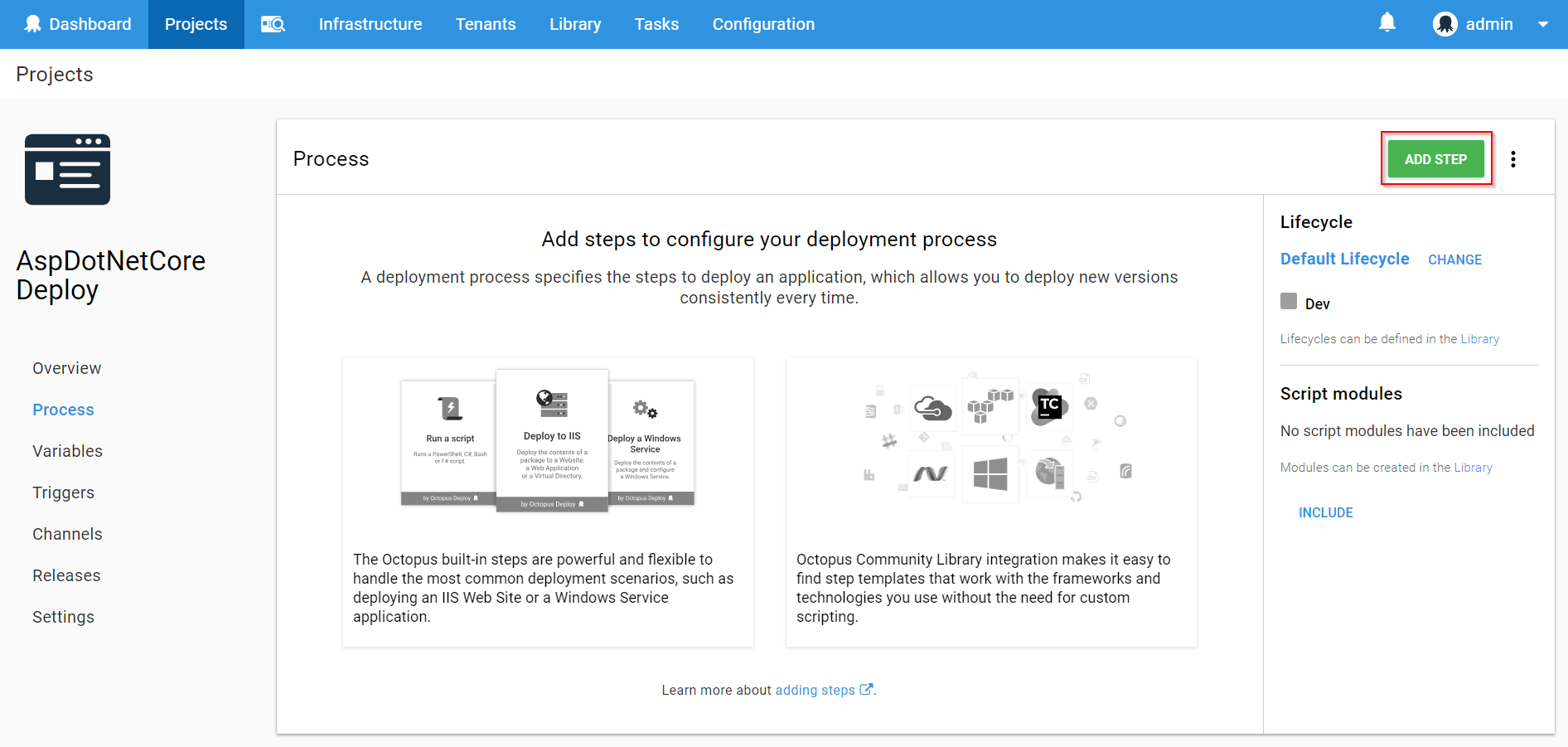1568x747 pixels.
Task: Click the INCLUDE script modules button
Action: (1326, 512)
